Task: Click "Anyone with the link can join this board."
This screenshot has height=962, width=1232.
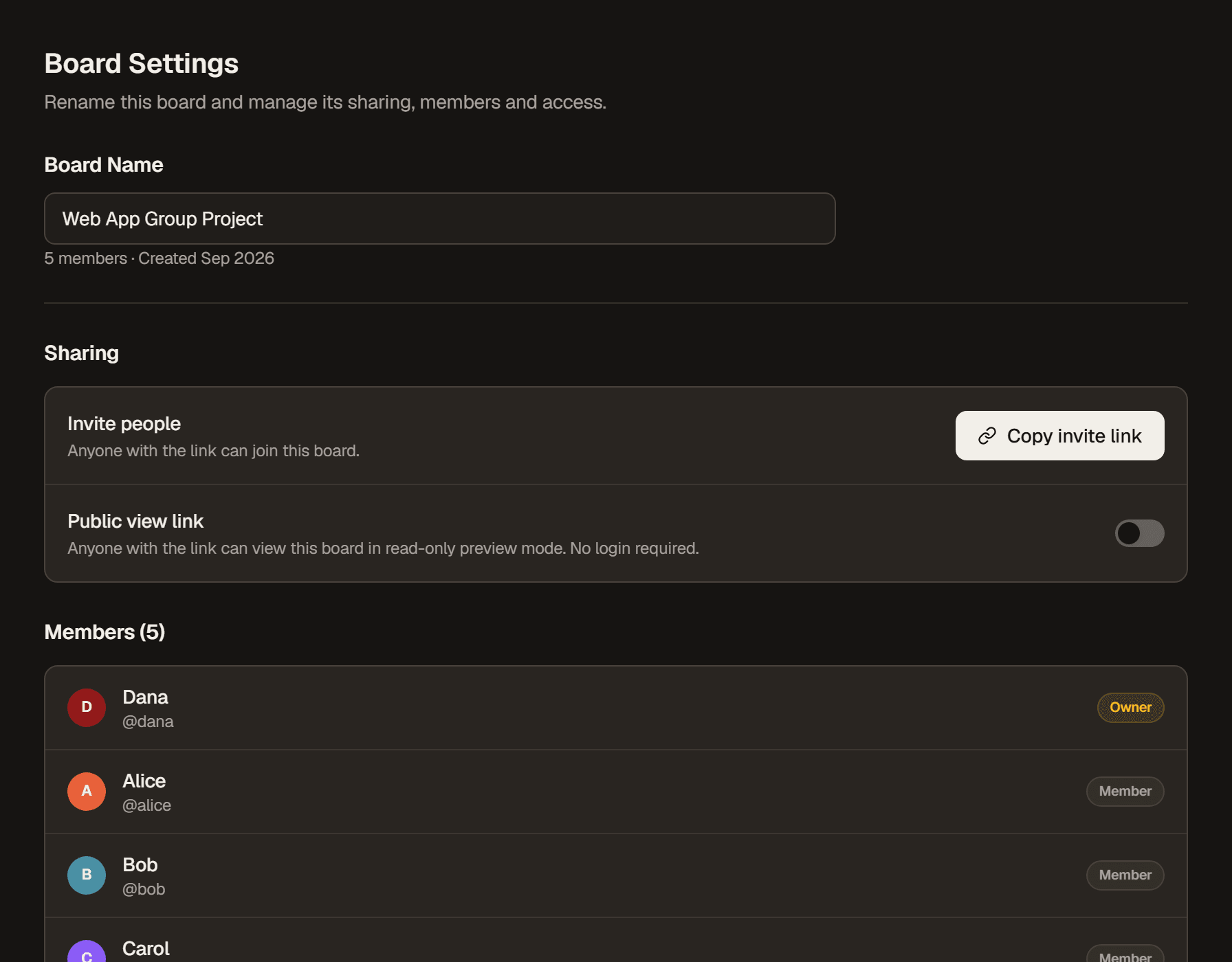Action: pos(214,451)
